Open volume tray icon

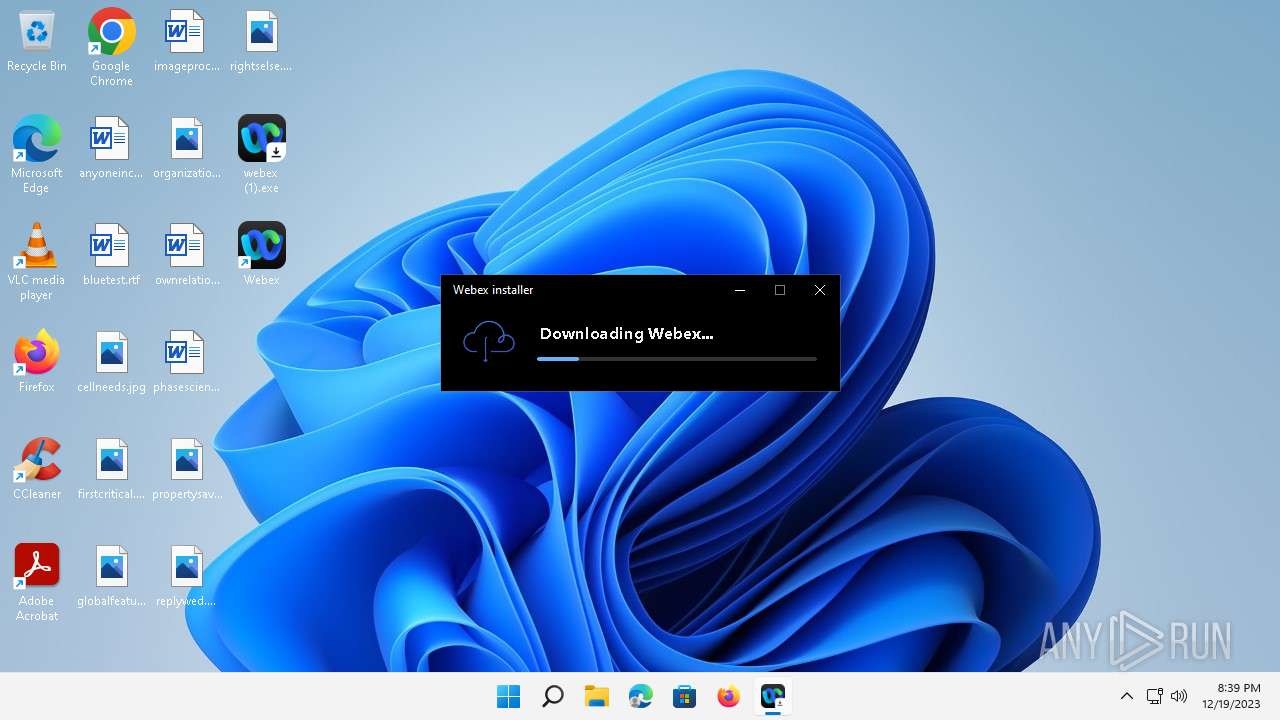coord(1179,696)
